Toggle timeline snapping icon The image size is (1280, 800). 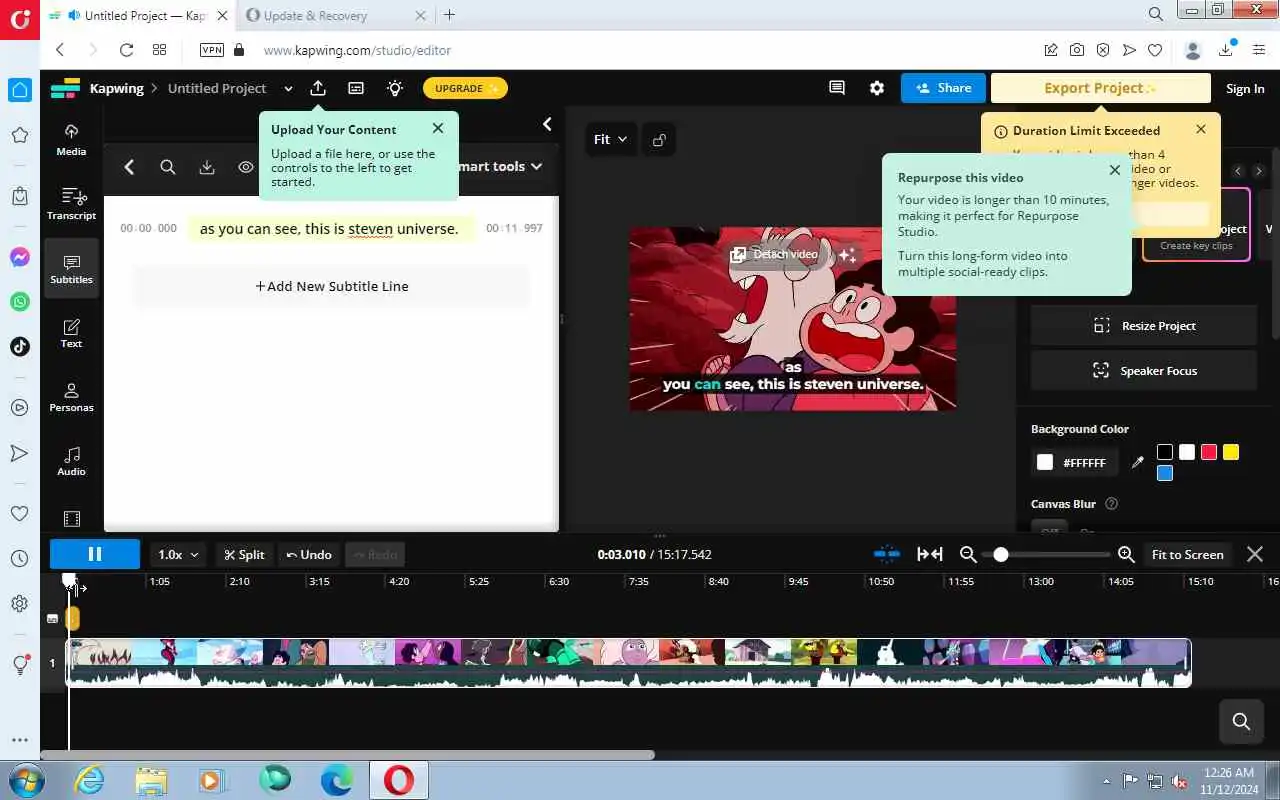point(887,554)
